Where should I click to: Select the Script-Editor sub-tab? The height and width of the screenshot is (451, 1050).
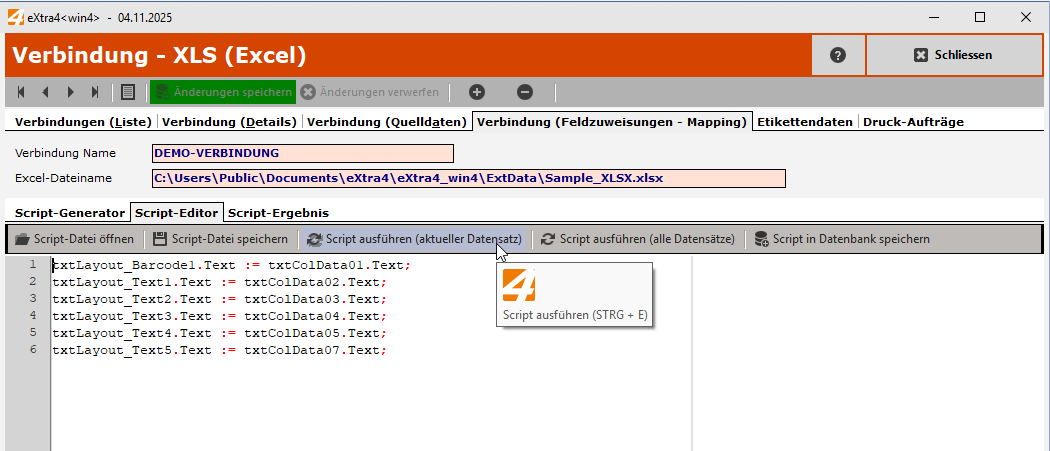177,213
